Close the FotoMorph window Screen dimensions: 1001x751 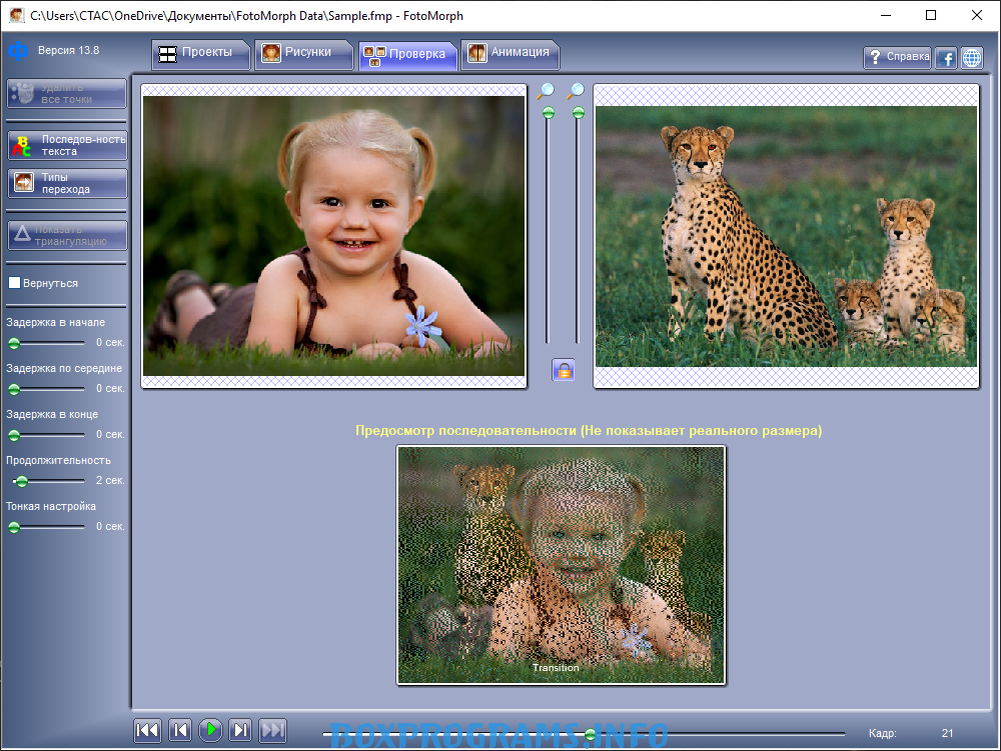(977, 15)
